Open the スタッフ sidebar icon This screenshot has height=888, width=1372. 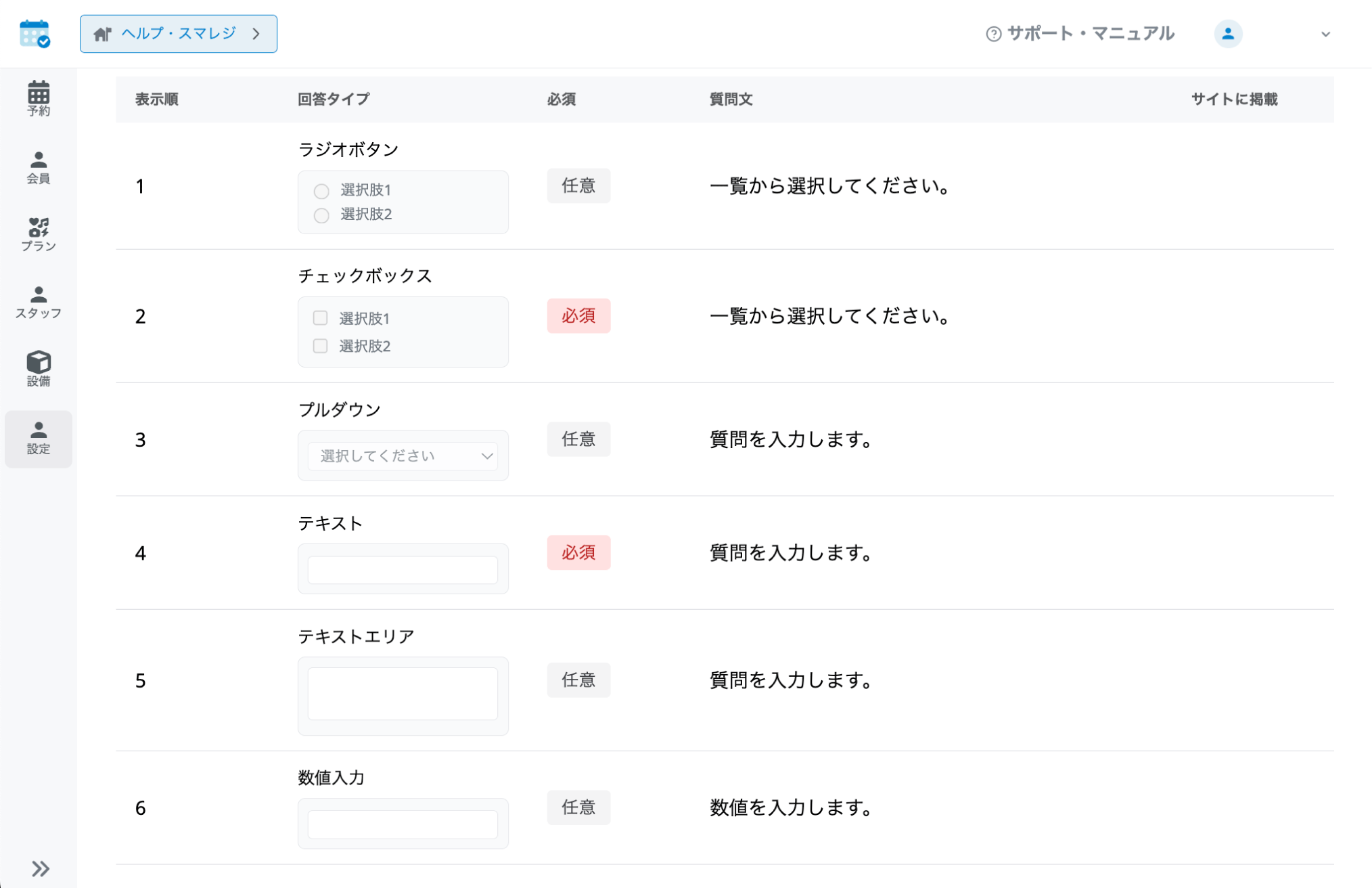39,303
